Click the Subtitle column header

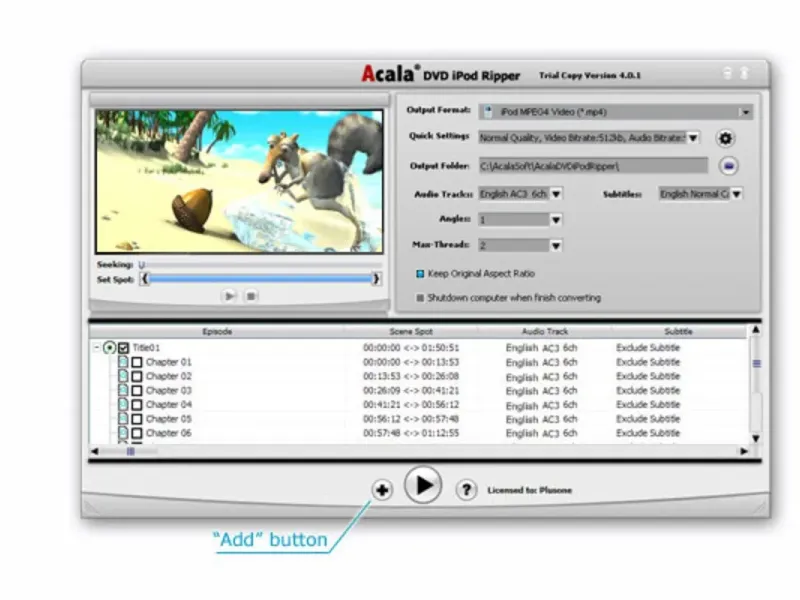[679, 332]
